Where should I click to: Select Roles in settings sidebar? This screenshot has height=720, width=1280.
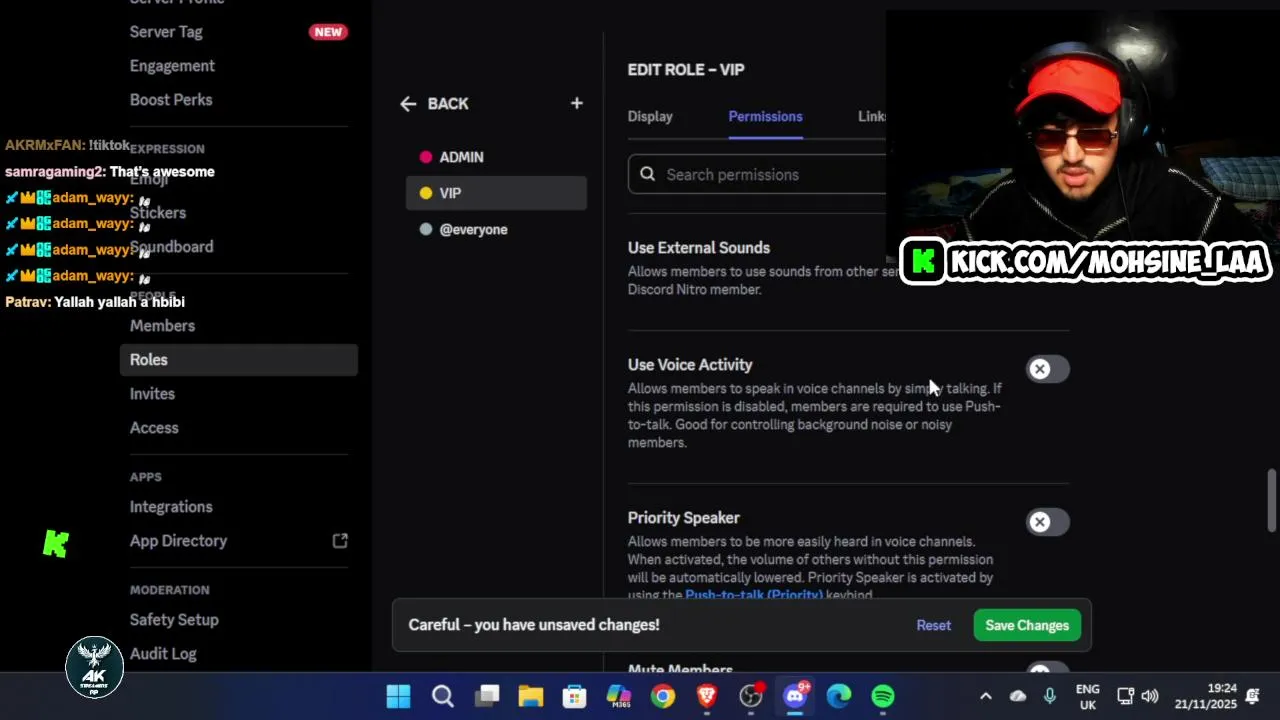[x=238, y=360]
